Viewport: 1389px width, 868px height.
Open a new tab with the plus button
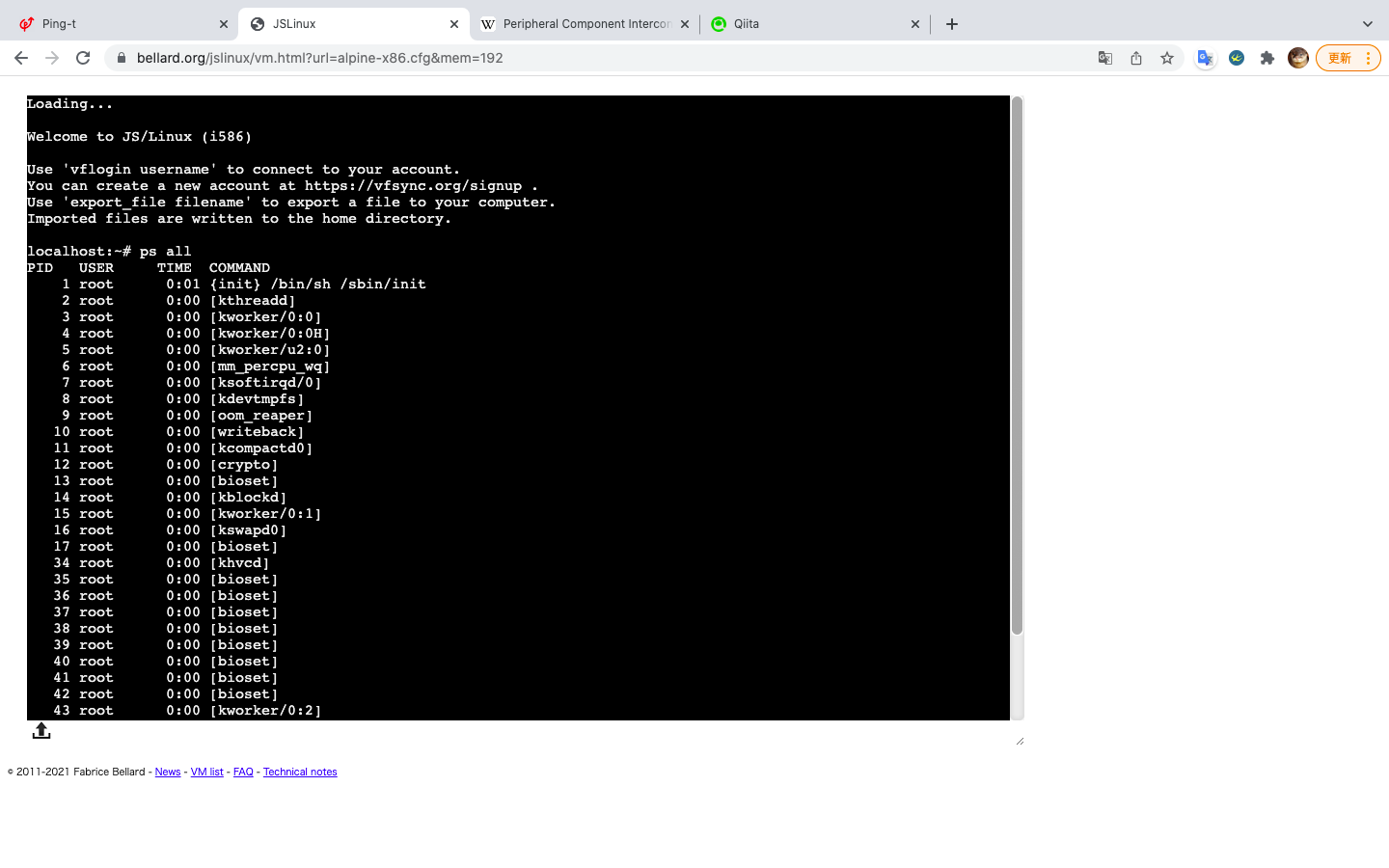click(x=952, y=23)
